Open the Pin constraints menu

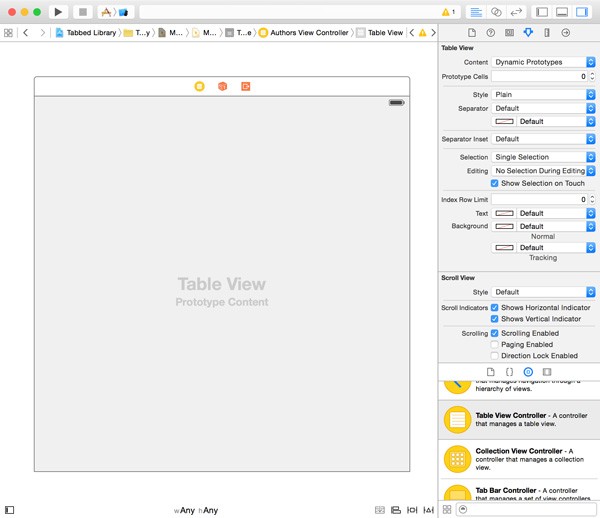coord(412,510)
